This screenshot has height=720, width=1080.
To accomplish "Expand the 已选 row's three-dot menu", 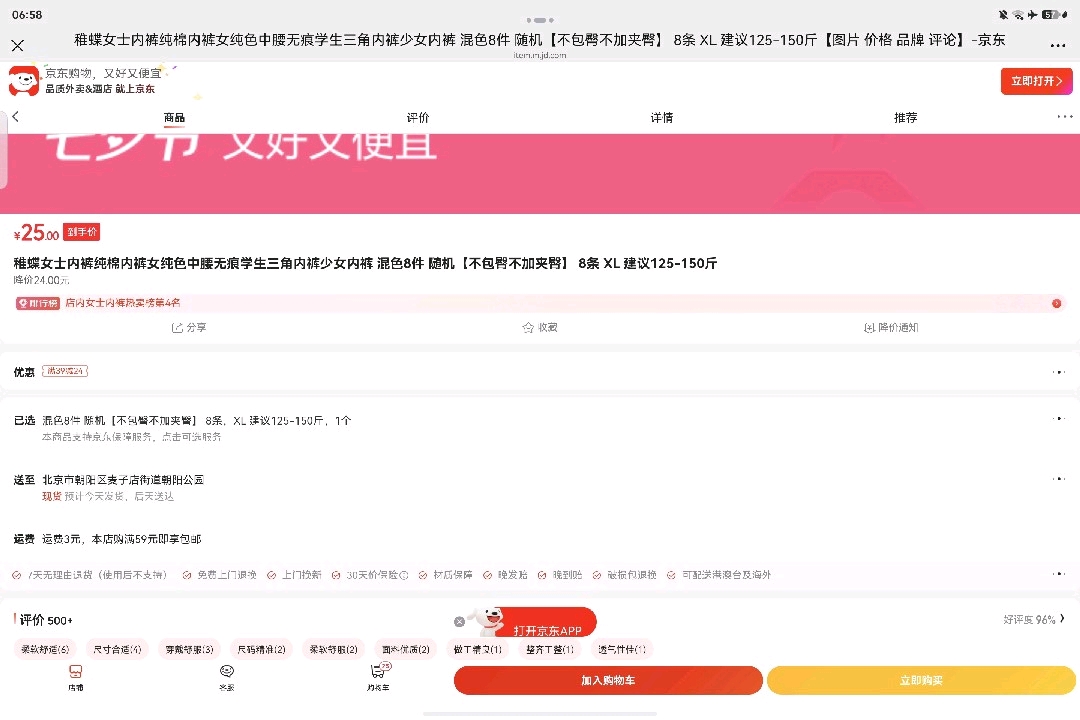I will pos(1059,418).
